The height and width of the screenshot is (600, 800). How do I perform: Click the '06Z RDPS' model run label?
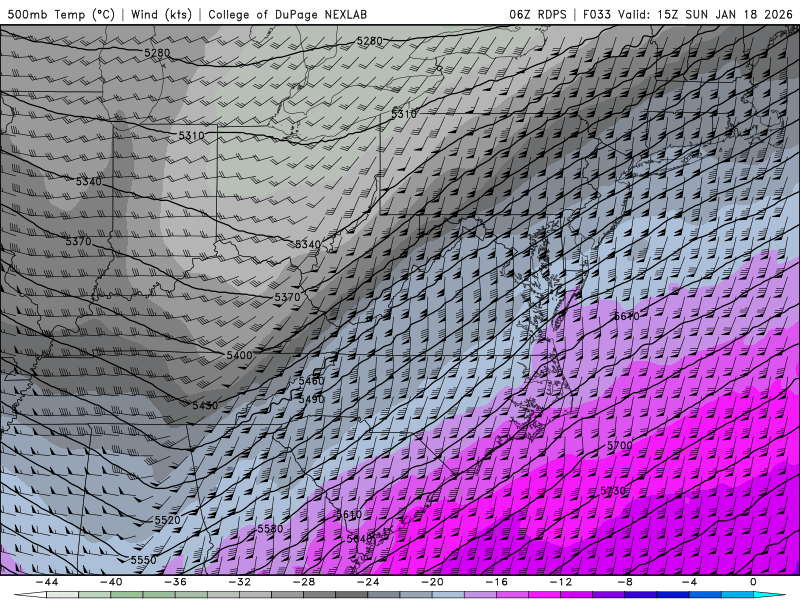point(538,14)
